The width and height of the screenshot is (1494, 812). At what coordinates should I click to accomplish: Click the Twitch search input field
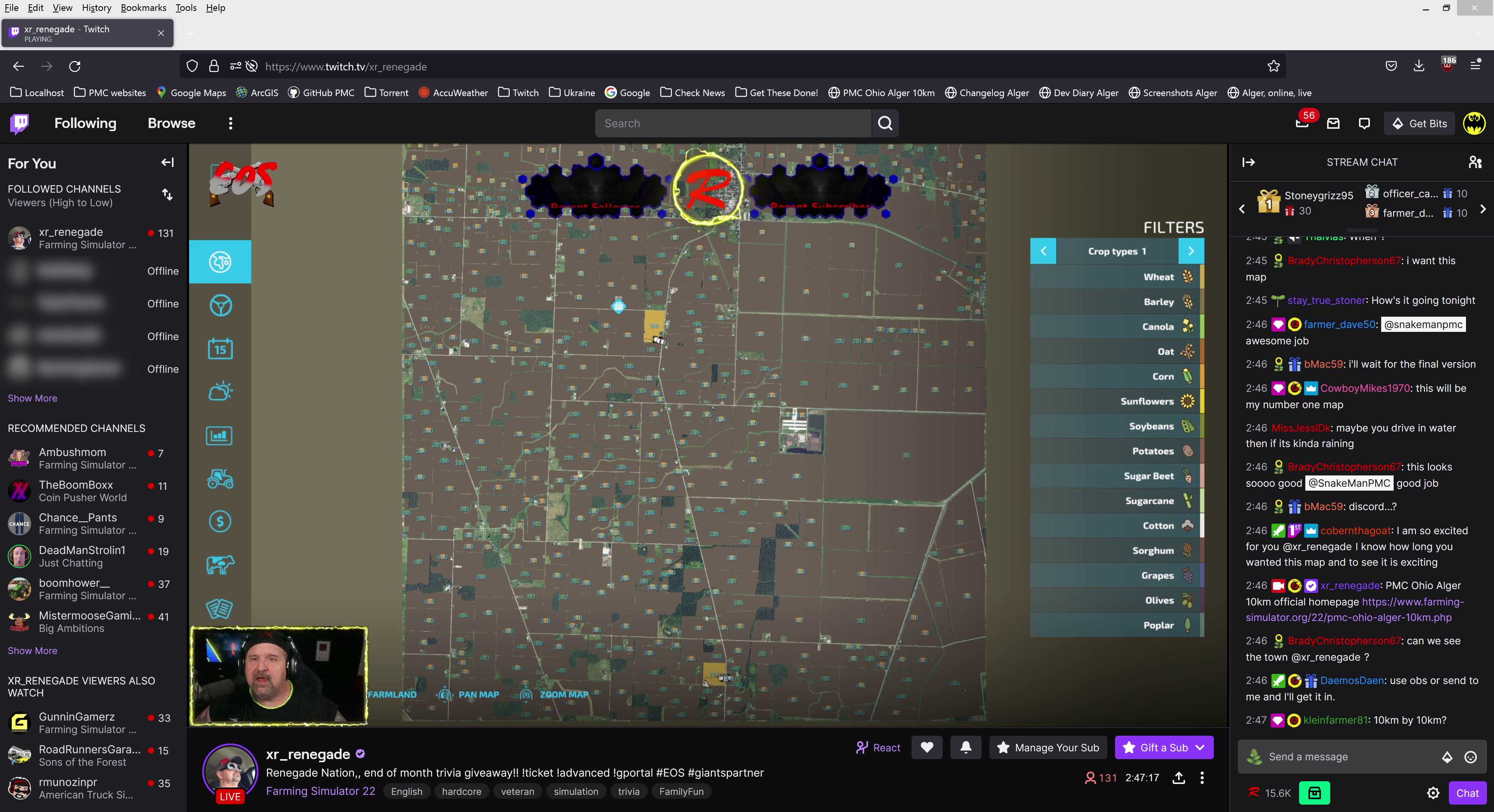(x=733, y=124)
